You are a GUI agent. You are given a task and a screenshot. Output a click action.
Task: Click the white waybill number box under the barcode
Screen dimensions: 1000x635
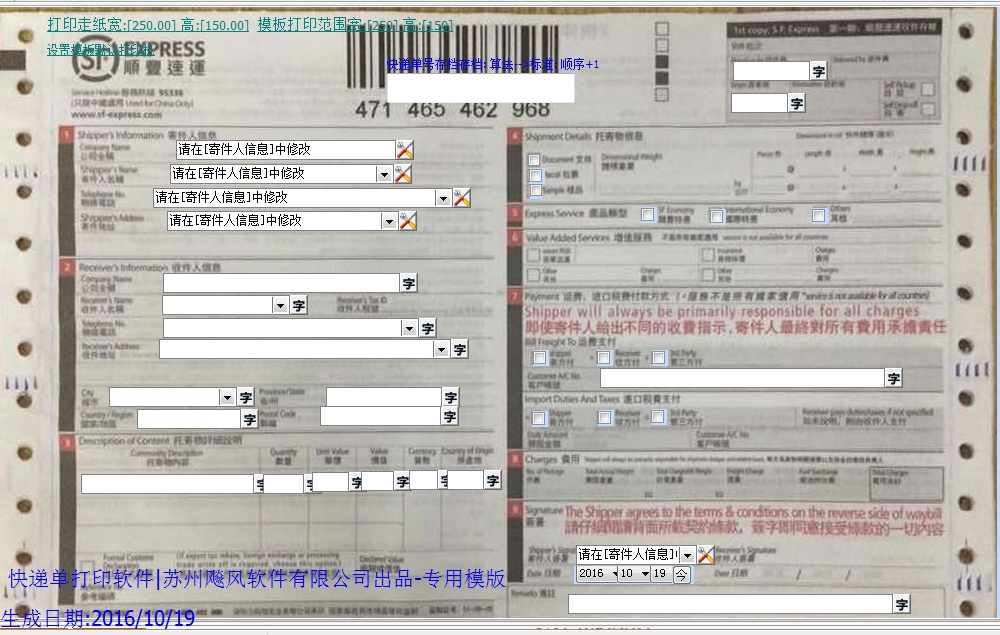(480, 88)
